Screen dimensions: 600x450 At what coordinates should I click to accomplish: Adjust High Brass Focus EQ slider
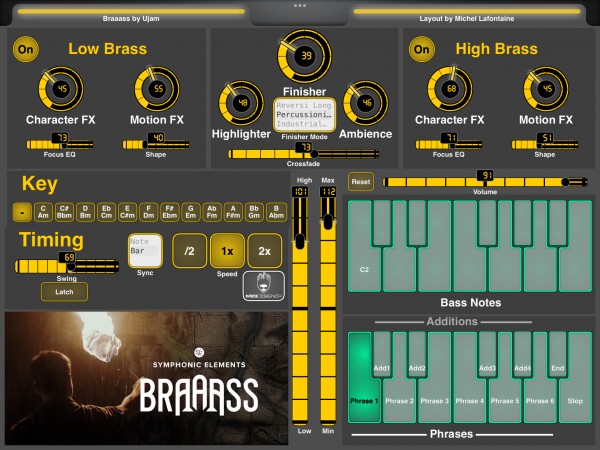(x=449, y=145)
